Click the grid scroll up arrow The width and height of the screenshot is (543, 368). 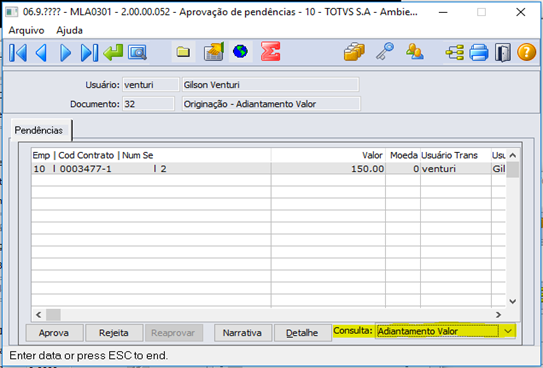513,155
